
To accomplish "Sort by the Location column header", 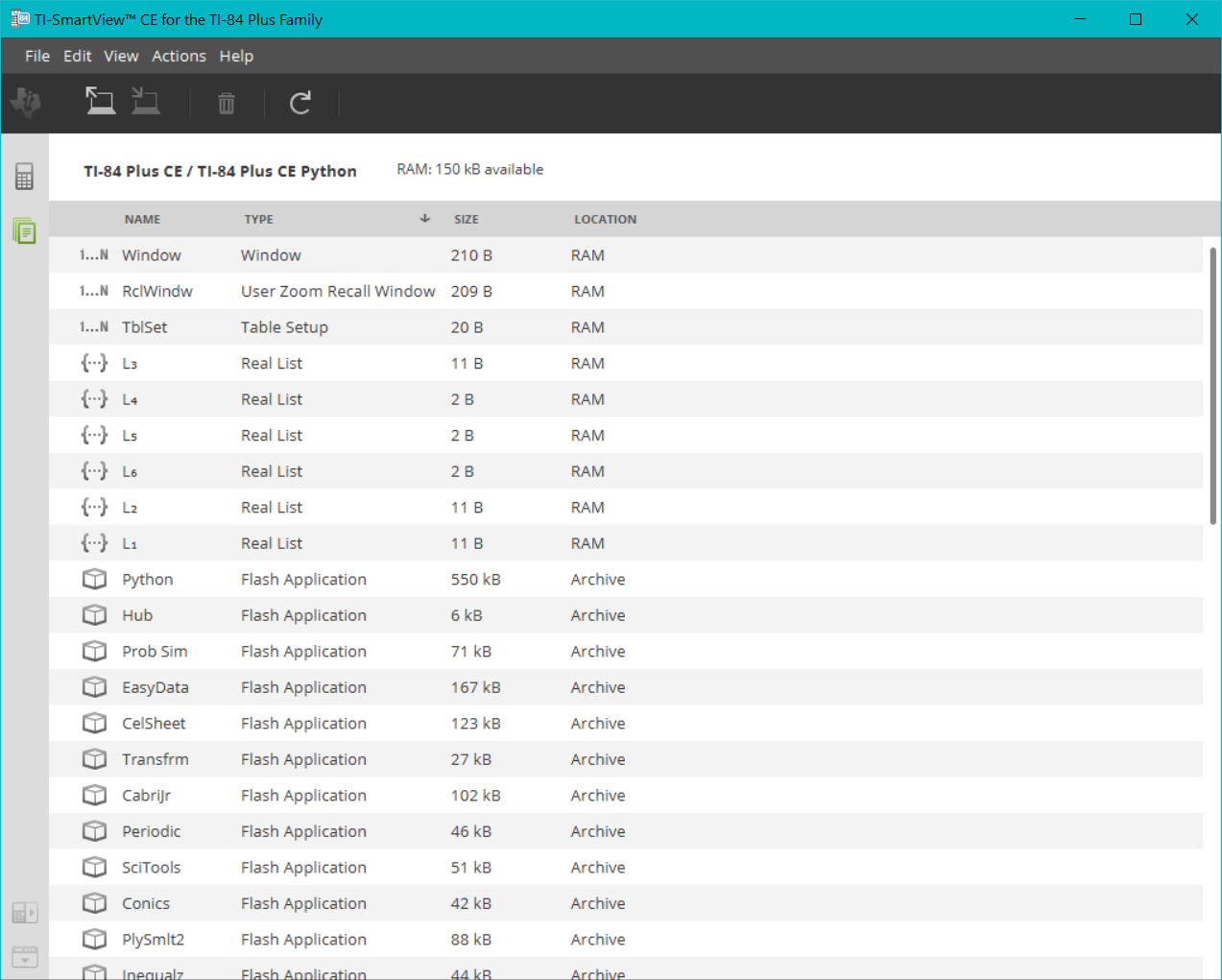I will click(x=605, y=220).
